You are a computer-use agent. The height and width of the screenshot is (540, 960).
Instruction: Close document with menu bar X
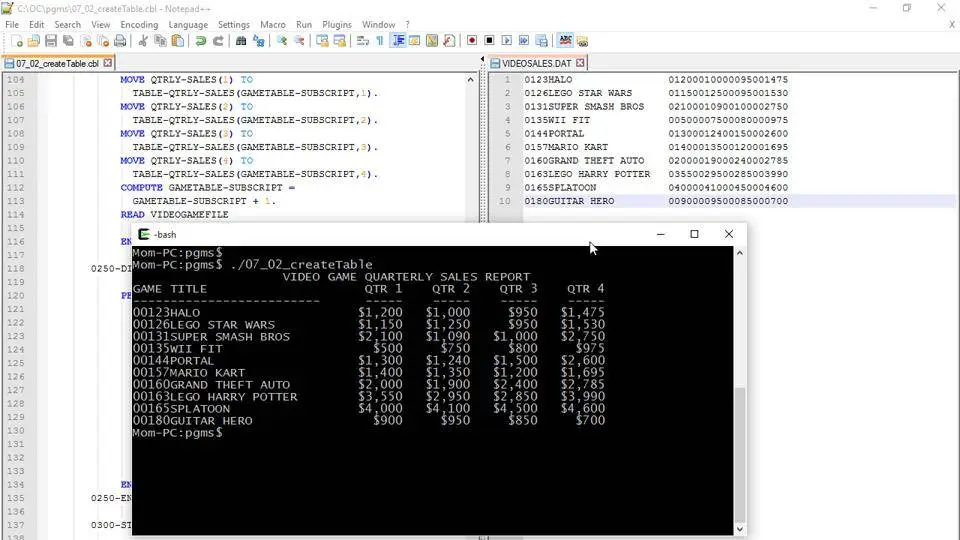pyautogui.click(x=952, y=24)
